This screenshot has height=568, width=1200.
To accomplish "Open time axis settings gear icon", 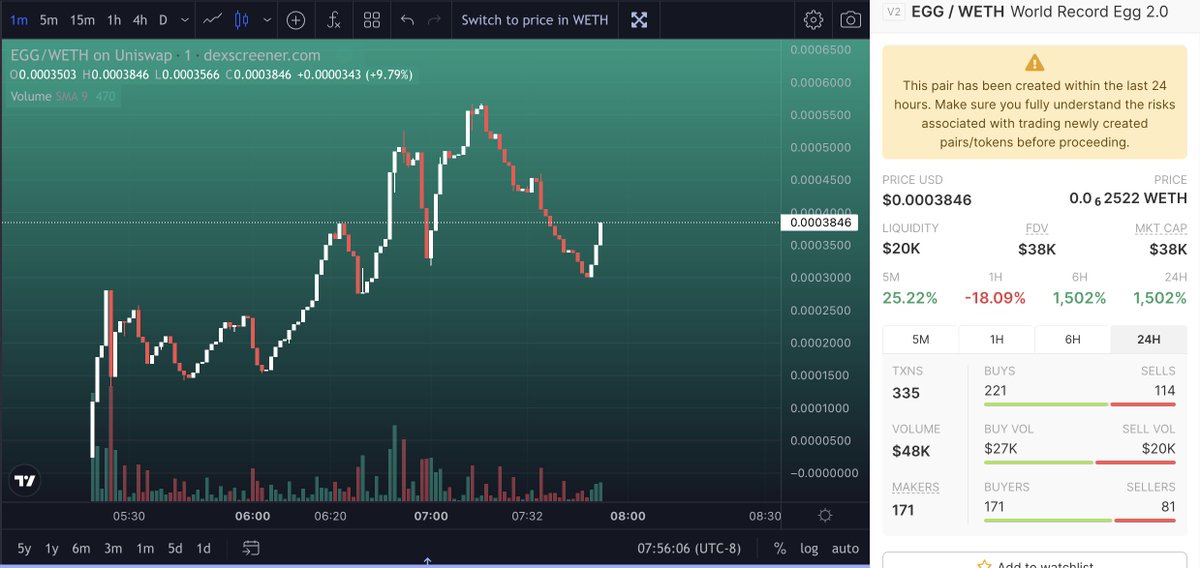I will point(825,515).
